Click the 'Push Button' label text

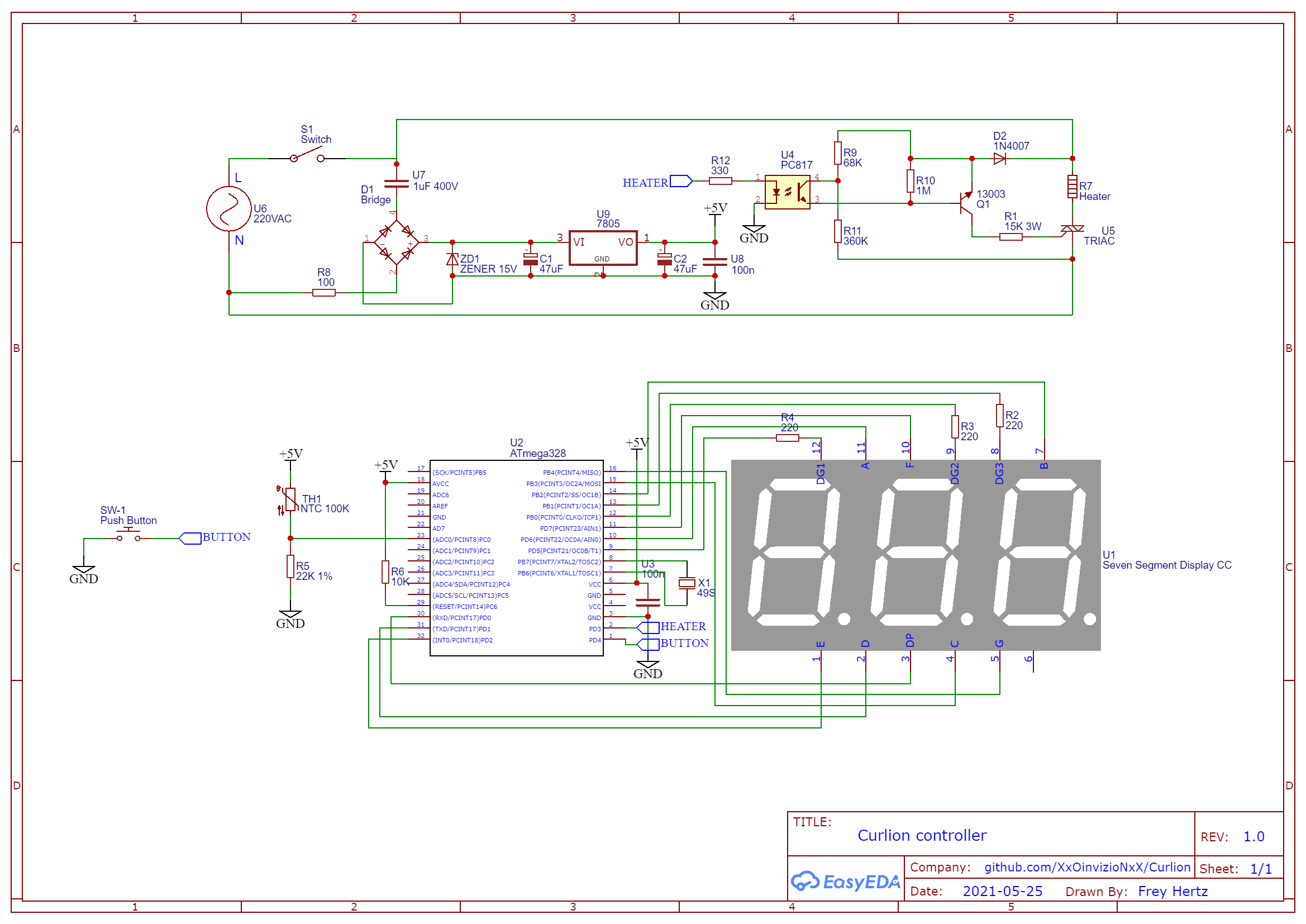tap(128, 521)
